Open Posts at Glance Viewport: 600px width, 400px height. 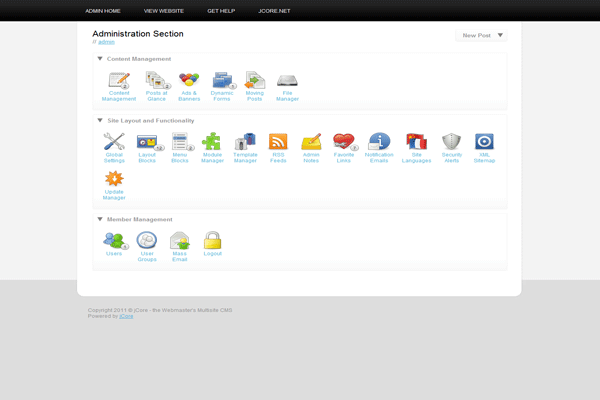156,81
